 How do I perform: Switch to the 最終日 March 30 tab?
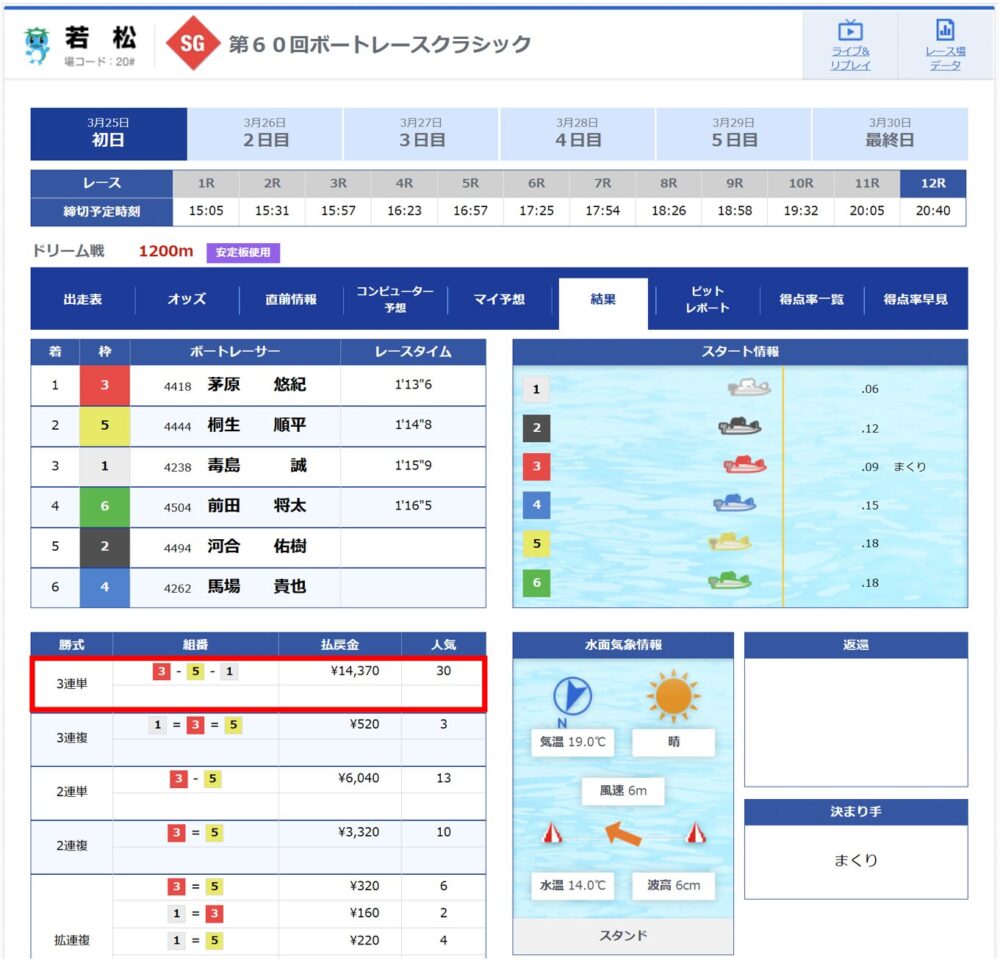tap(889, 134)
